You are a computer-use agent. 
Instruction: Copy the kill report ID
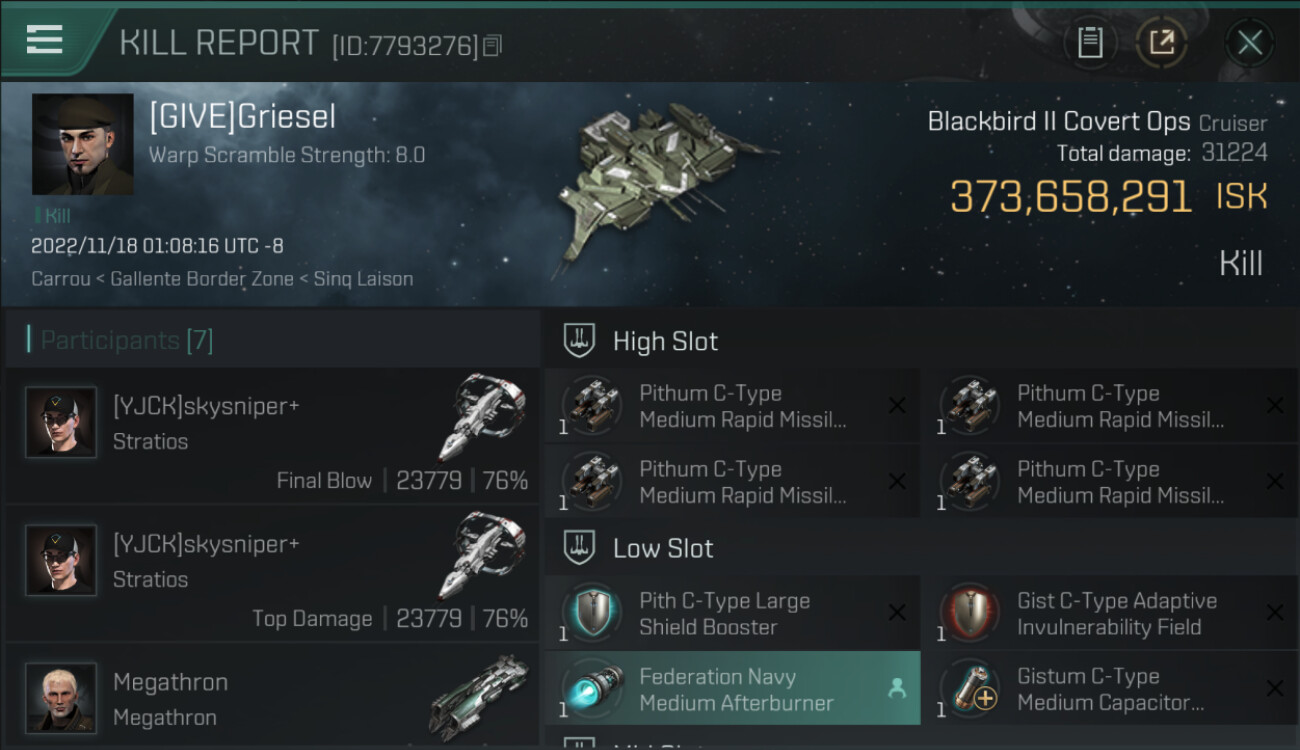492,46
